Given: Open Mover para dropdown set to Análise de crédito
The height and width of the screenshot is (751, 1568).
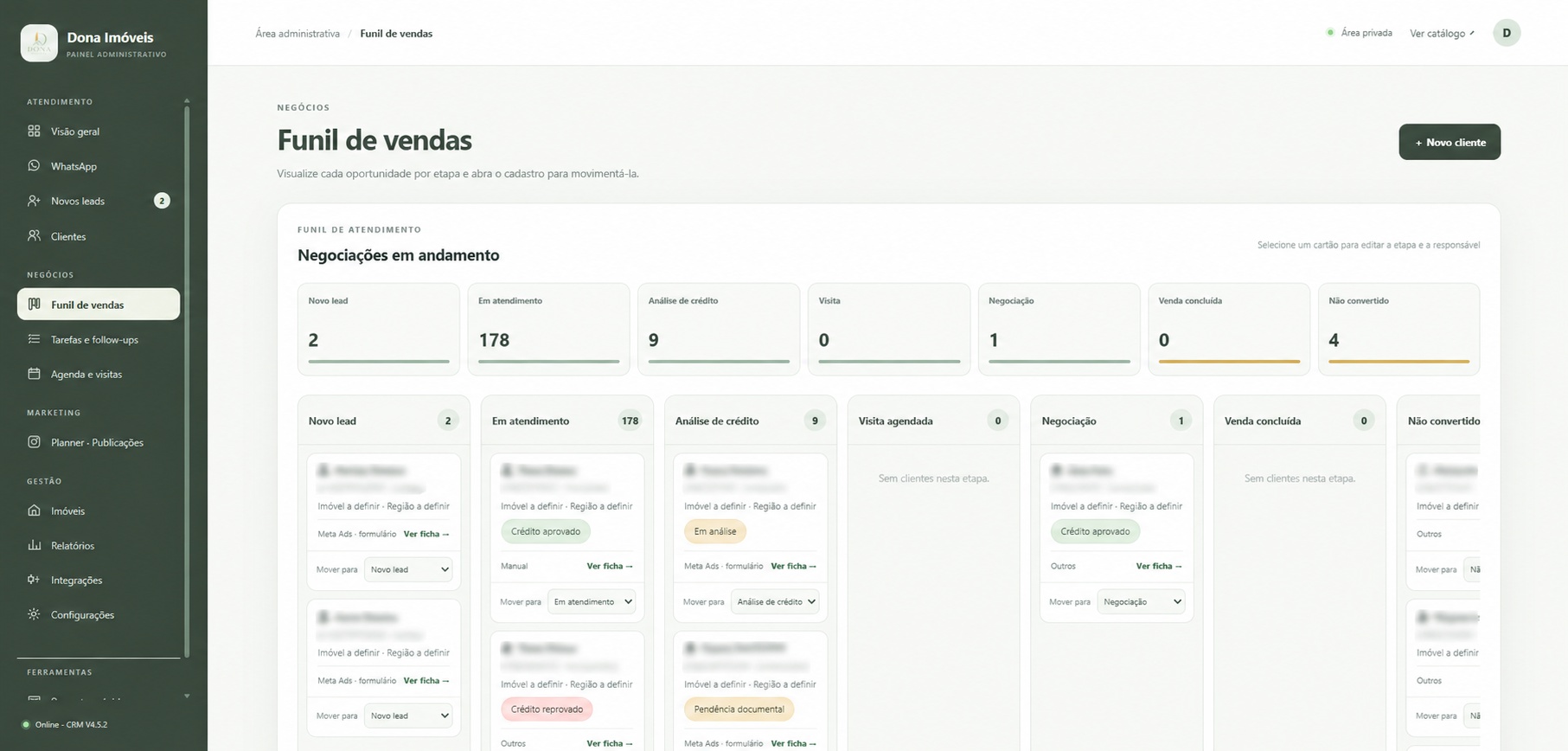Looking at the screenshot, I should [775, 602].
